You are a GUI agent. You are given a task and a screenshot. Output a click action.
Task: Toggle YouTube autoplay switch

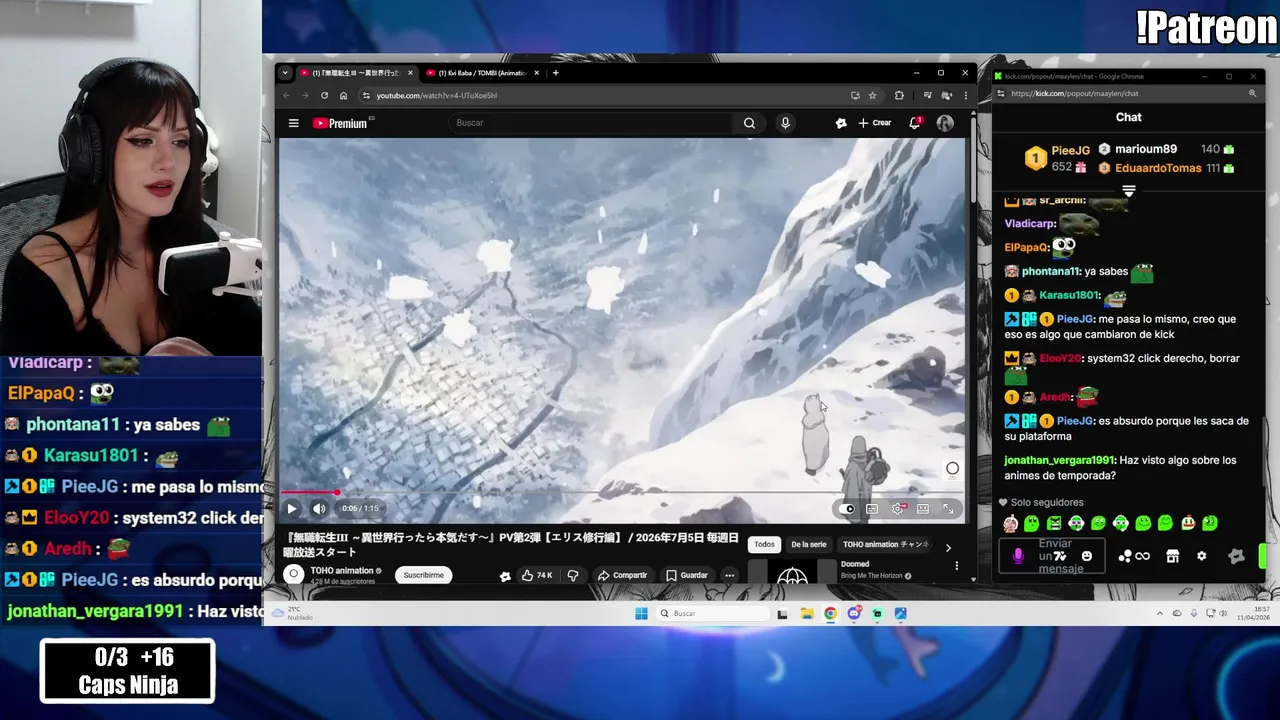[x=848, y=509]
